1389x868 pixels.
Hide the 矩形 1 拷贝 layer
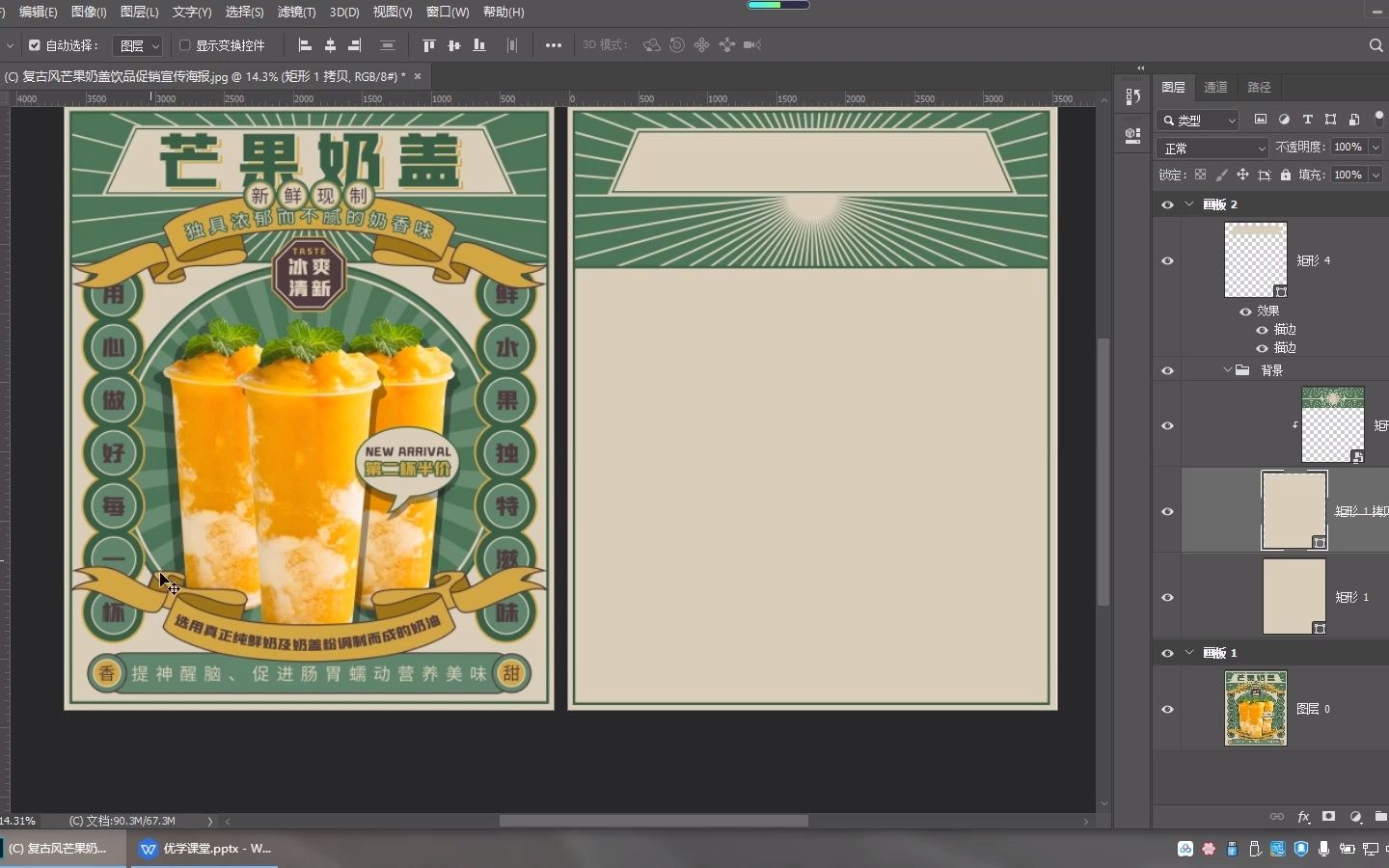(1167, 511)
